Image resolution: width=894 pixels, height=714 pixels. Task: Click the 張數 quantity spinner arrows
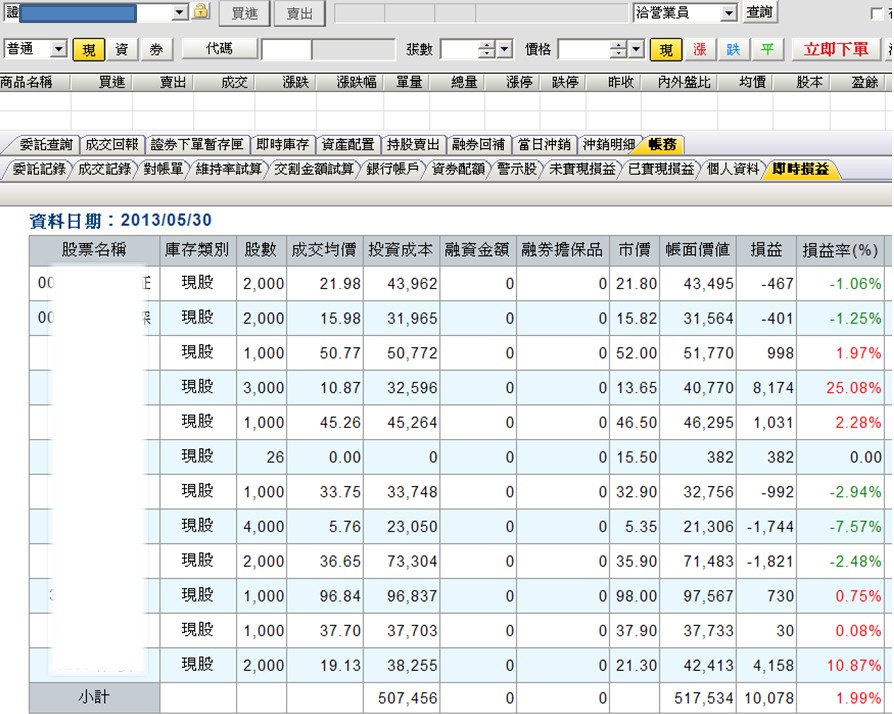coord(487,49)
